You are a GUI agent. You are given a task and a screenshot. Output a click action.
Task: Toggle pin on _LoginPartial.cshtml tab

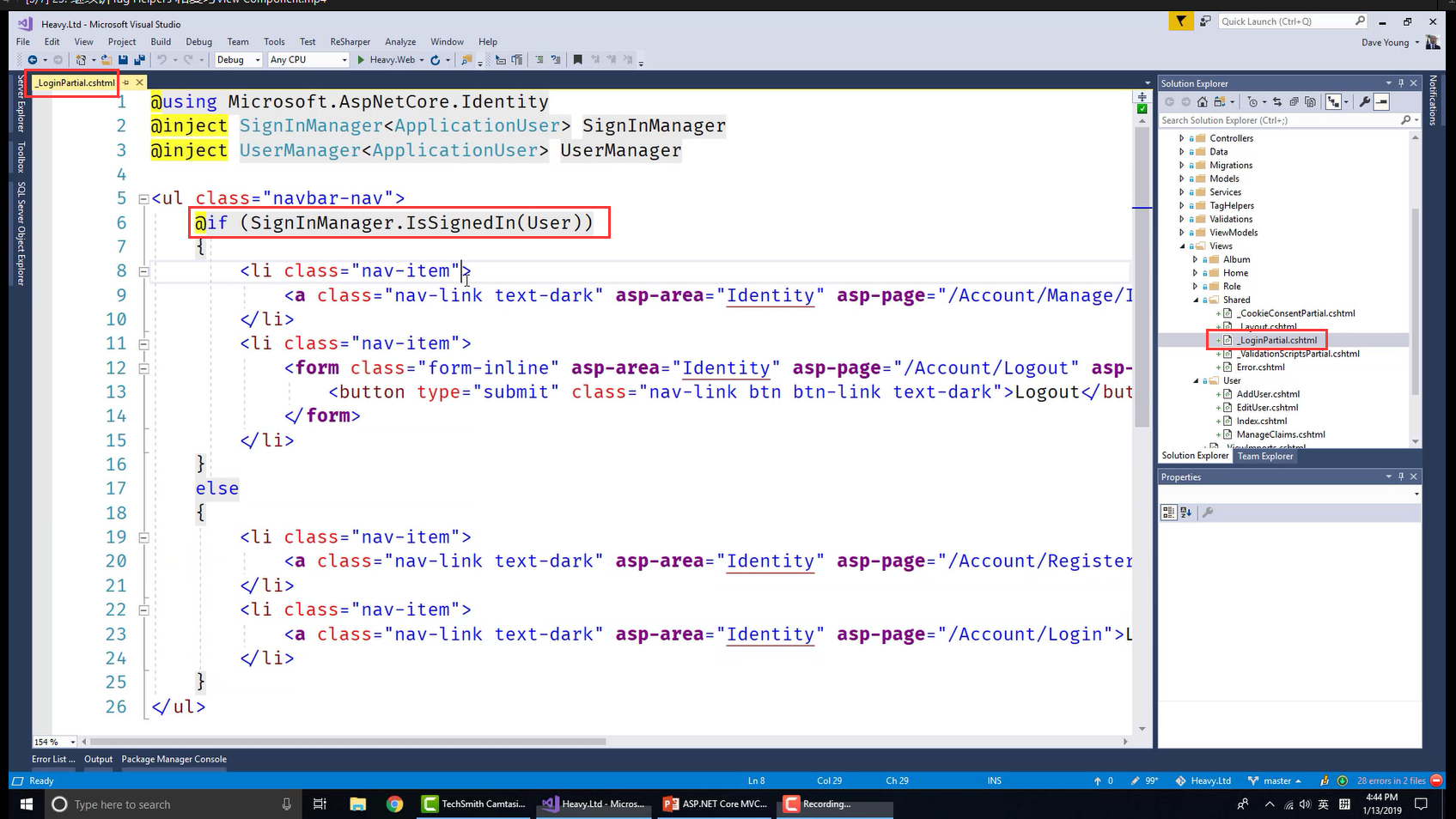pyautogui.click(x=126, y=82)
